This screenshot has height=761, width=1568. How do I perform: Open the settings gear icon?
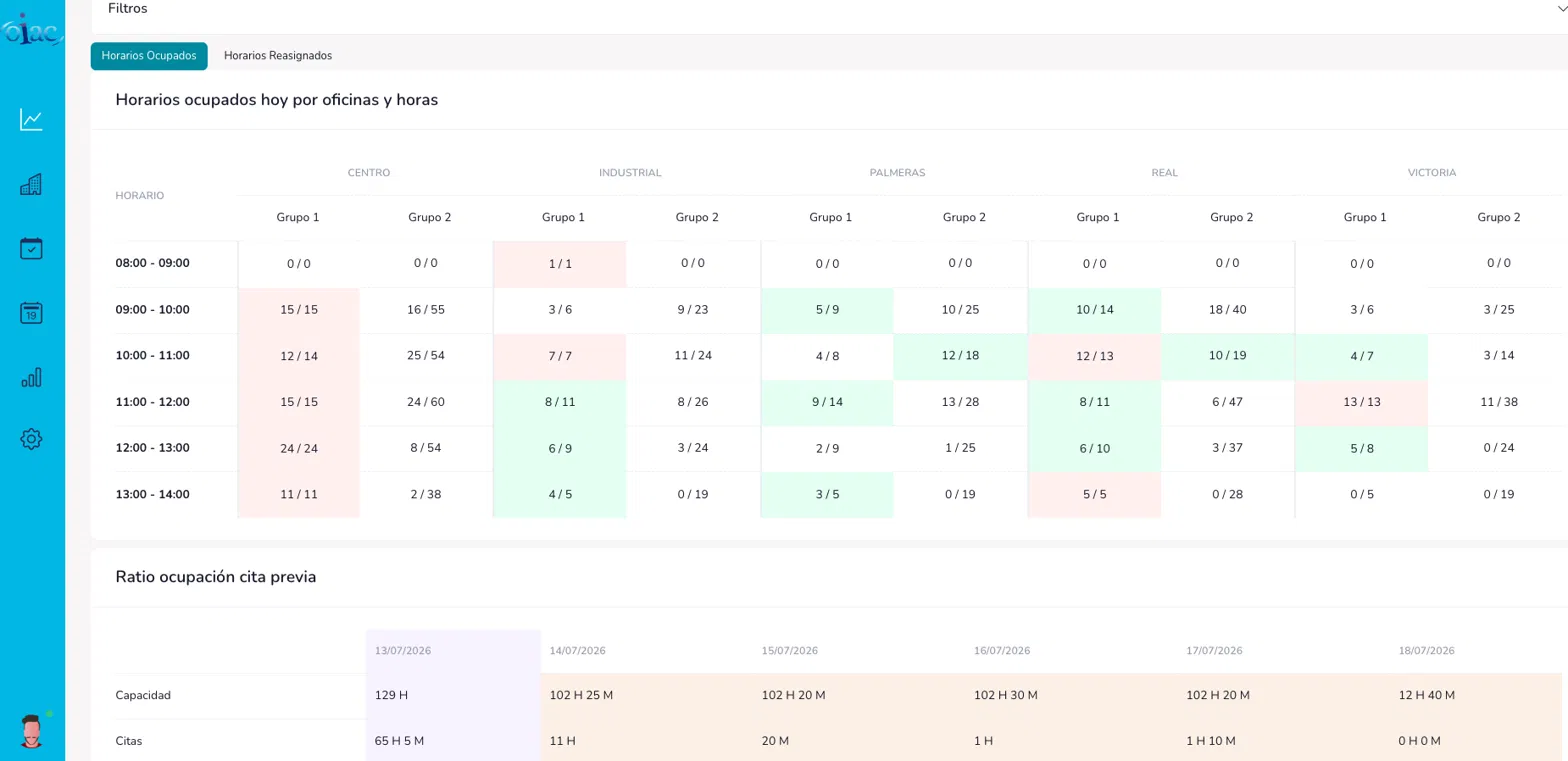(x=31, y=439)
